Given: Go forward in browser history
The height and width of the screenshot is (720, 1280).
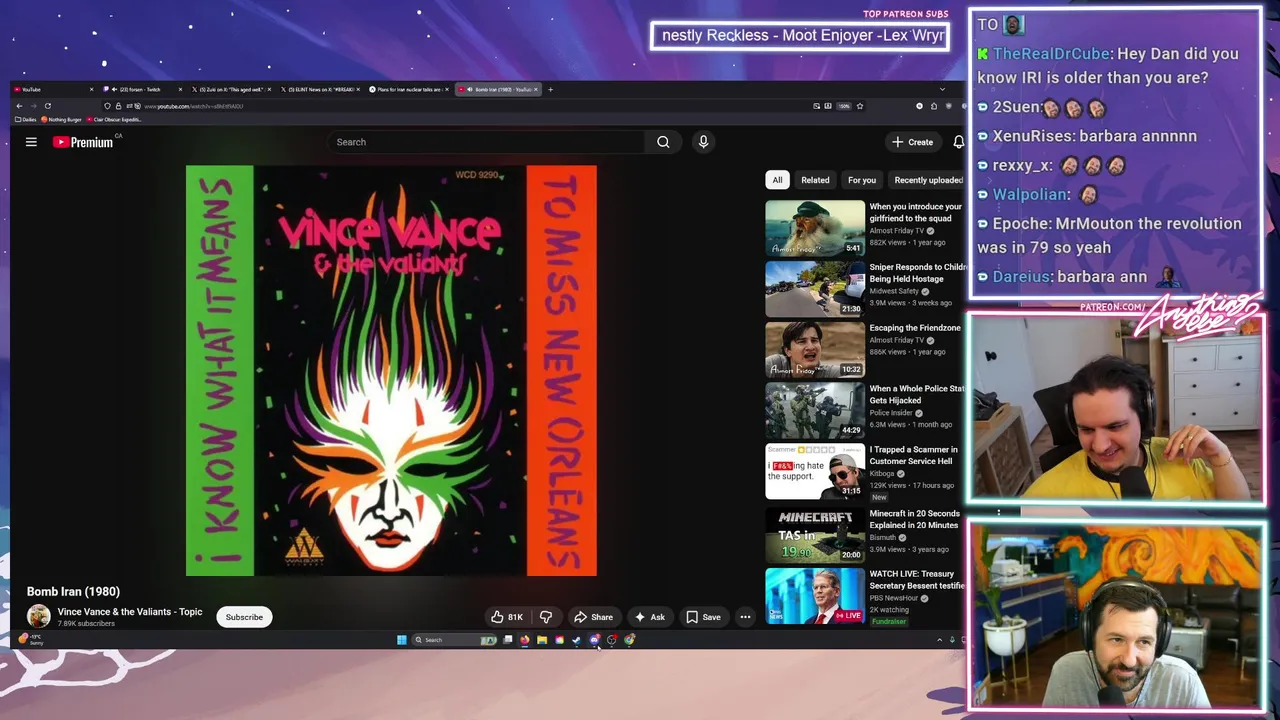Looking at the screenshot, I should 33,106.
